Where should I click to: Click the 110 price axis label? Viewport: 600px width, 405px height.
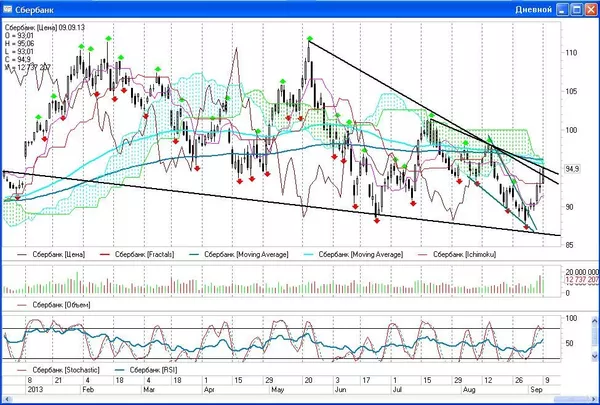pyautogui.click(x=572, y=53)
